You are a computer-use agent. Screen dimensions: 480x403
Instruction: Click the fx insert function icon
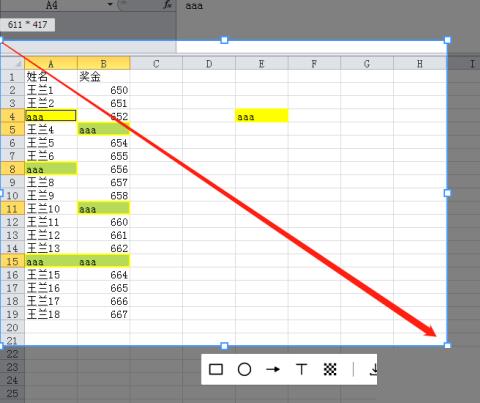[x=168, y=5]
